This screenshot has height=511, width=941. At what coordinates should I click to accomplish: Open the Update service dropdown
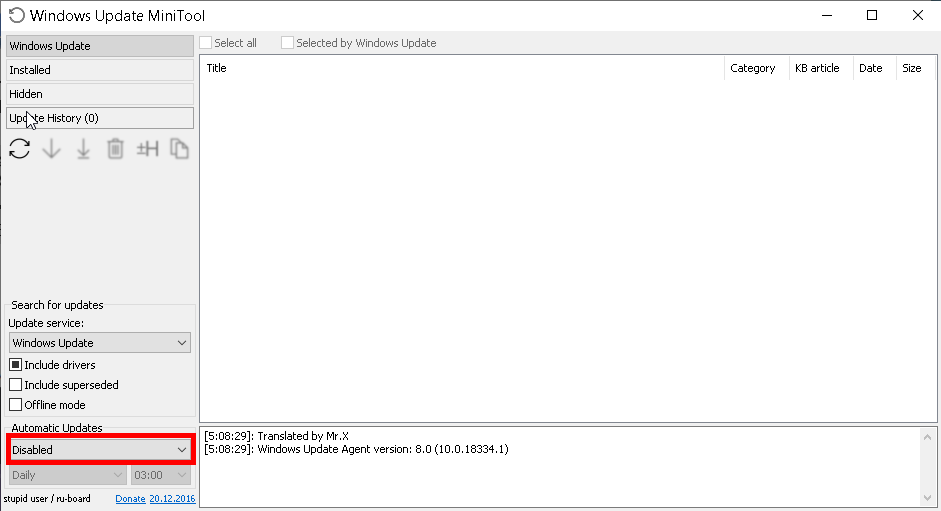(x=100, y=343)
